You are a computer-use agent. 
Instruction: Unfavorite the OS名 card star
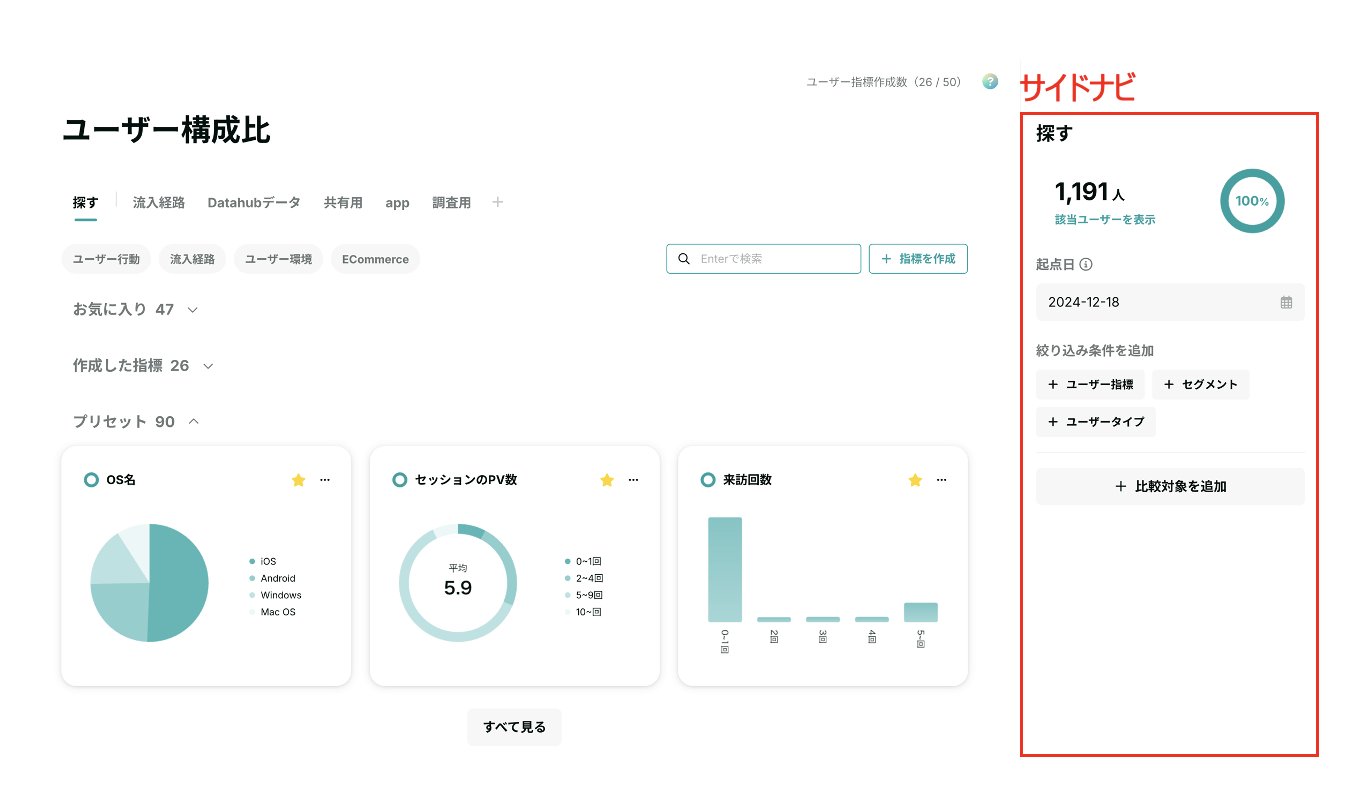pyautogui.click(x=298, y=480)
